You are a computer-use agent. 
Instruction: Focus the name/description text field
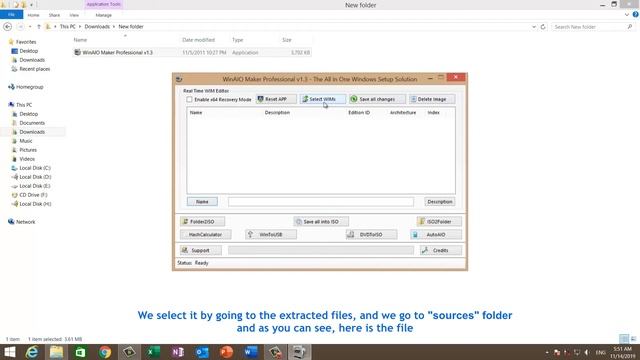coord(321,202)
